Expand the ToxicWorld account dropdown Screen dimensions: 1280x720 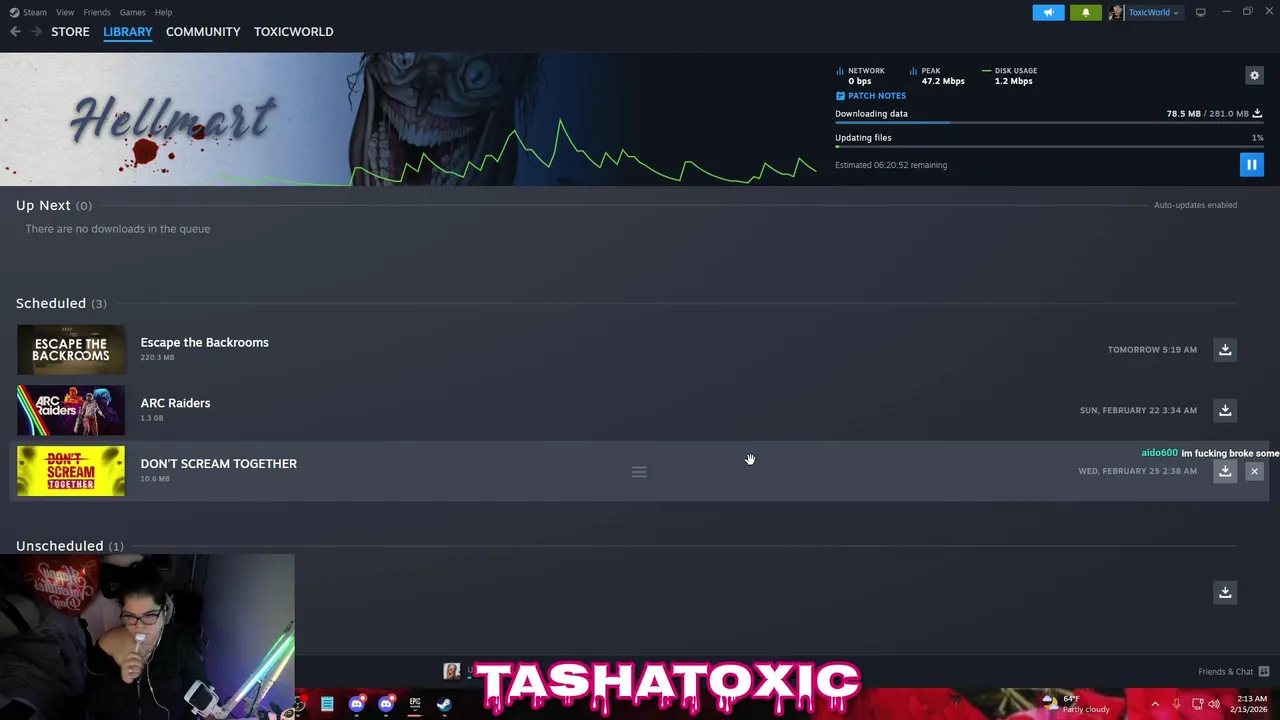[1154, 12]
